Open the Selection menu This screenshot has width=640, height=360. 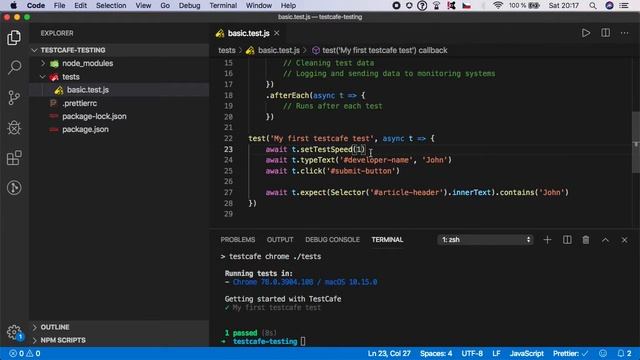[111, 6]
